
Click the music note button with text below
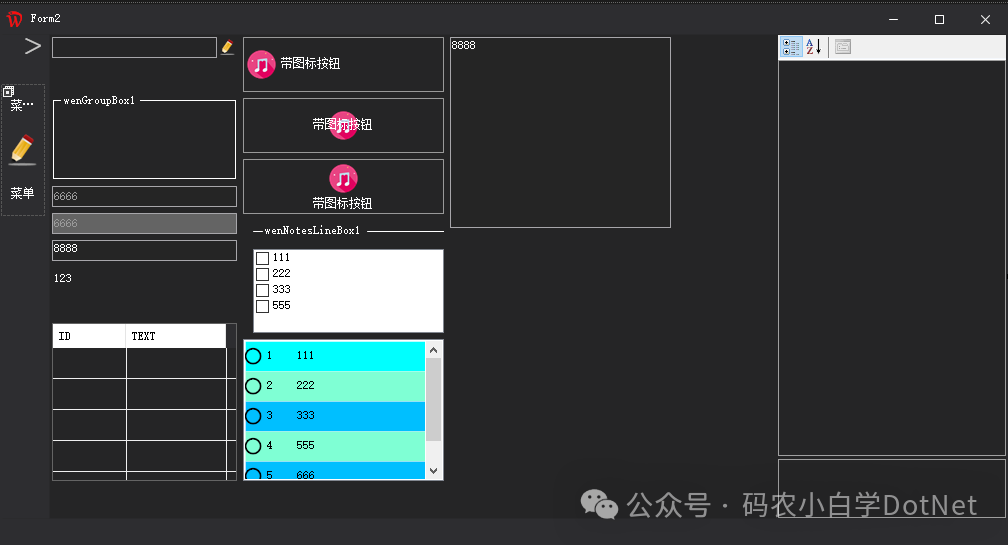click(x=343, y=186)
